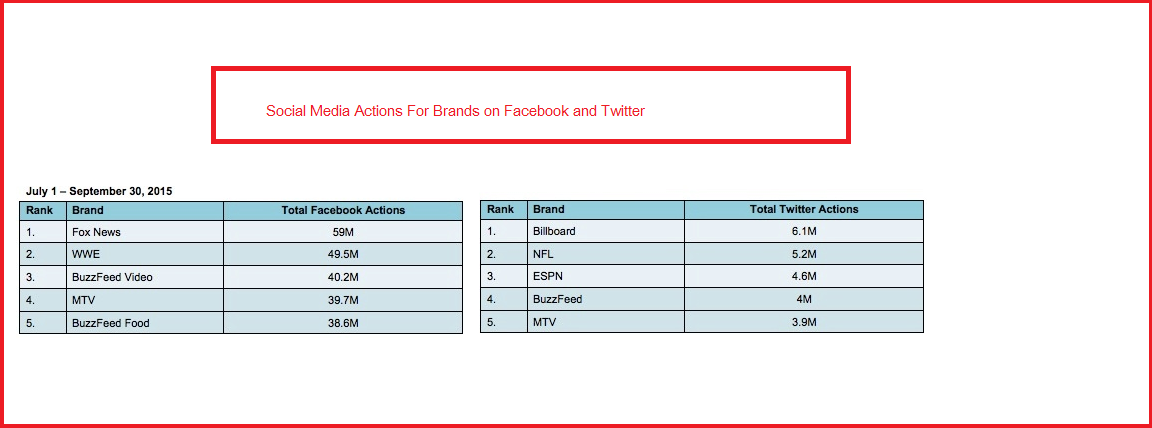Select the Billboard brand cell
Image resolution: width=1152 pixels, height=428 pixels.
click(554, 231)
